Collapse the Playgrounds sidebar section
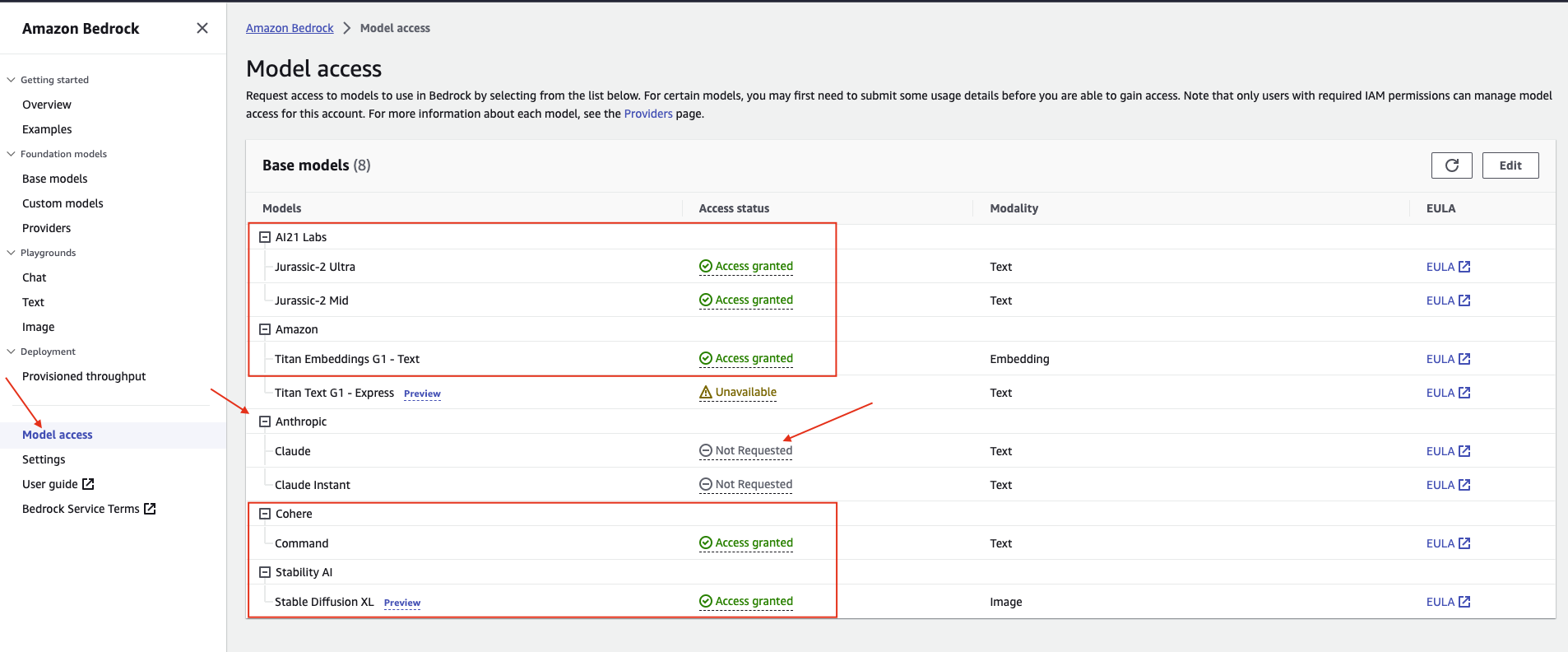Viewport: 1568px width, 652px height. (x=12, y=253)
